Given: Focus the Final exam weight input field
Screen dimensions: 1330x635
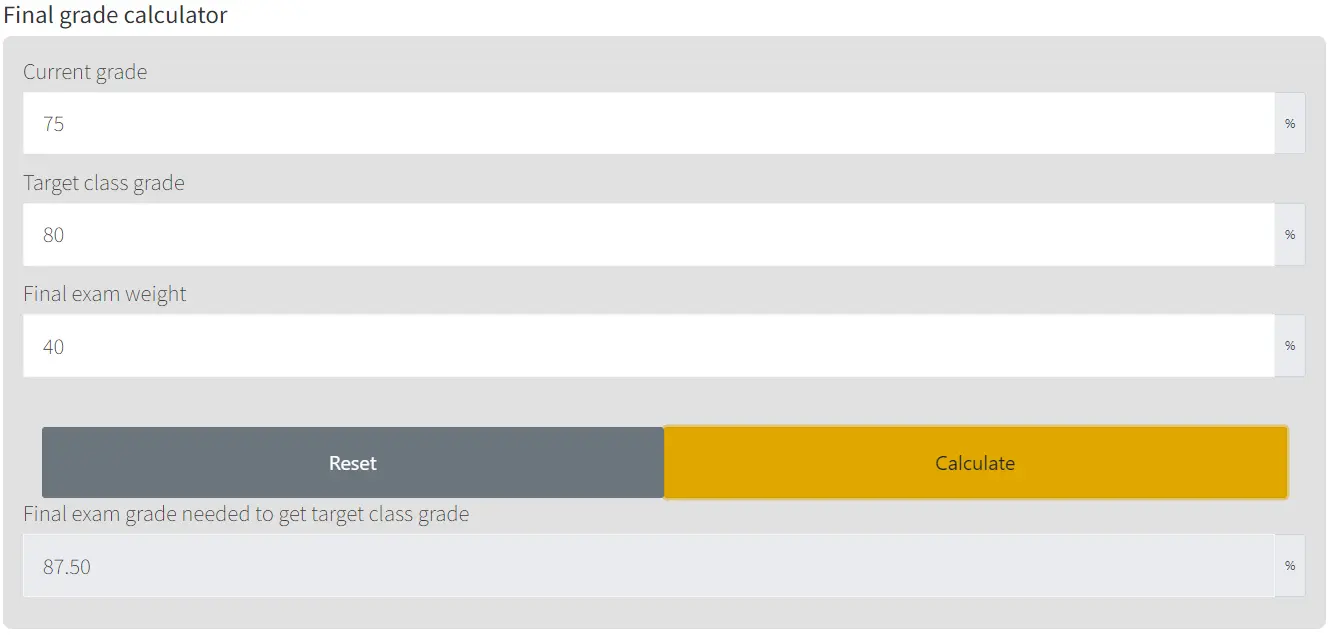Looking at the screenshot, I should (x=649, y=345).
